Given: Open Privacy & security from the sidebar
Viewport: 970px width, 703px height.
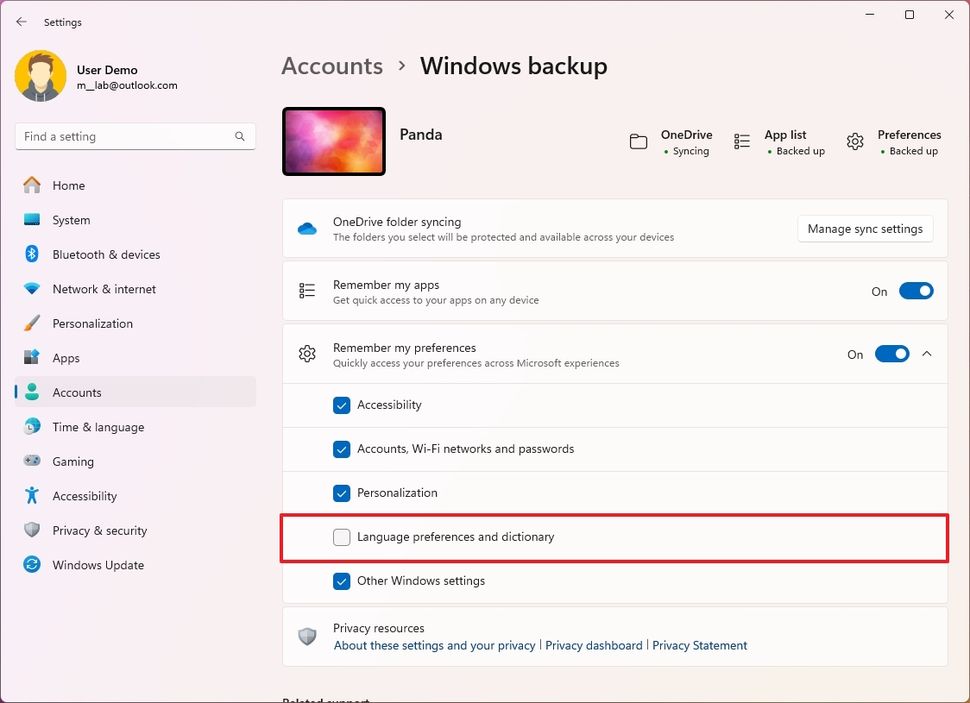Looking at the screenshot, I should pos(32,530).
